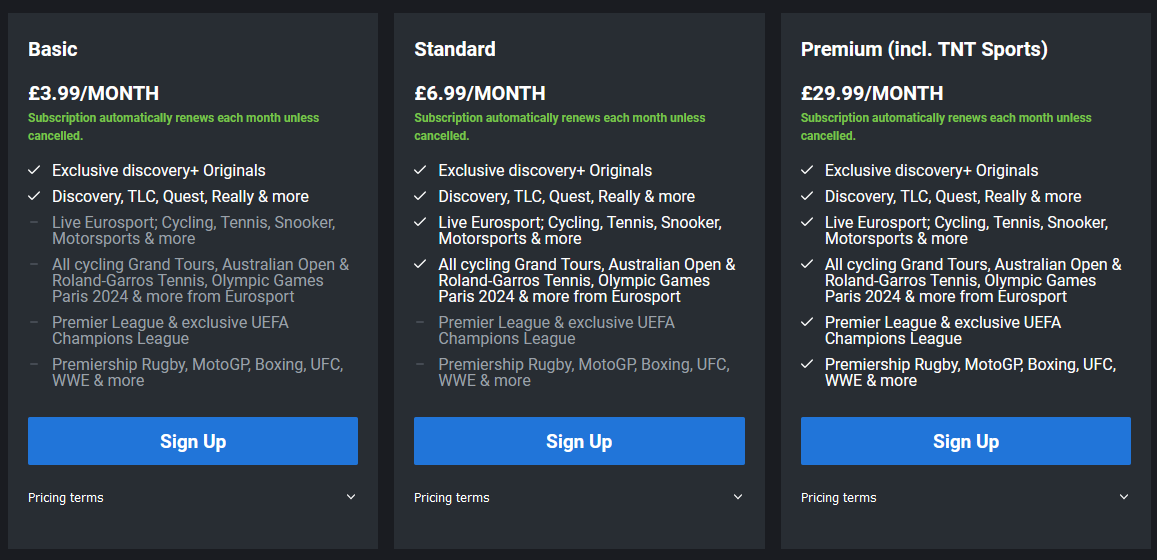
Task: Click checkmark by Premiership Rugby in Premium plan
Action: pos(807,365)
